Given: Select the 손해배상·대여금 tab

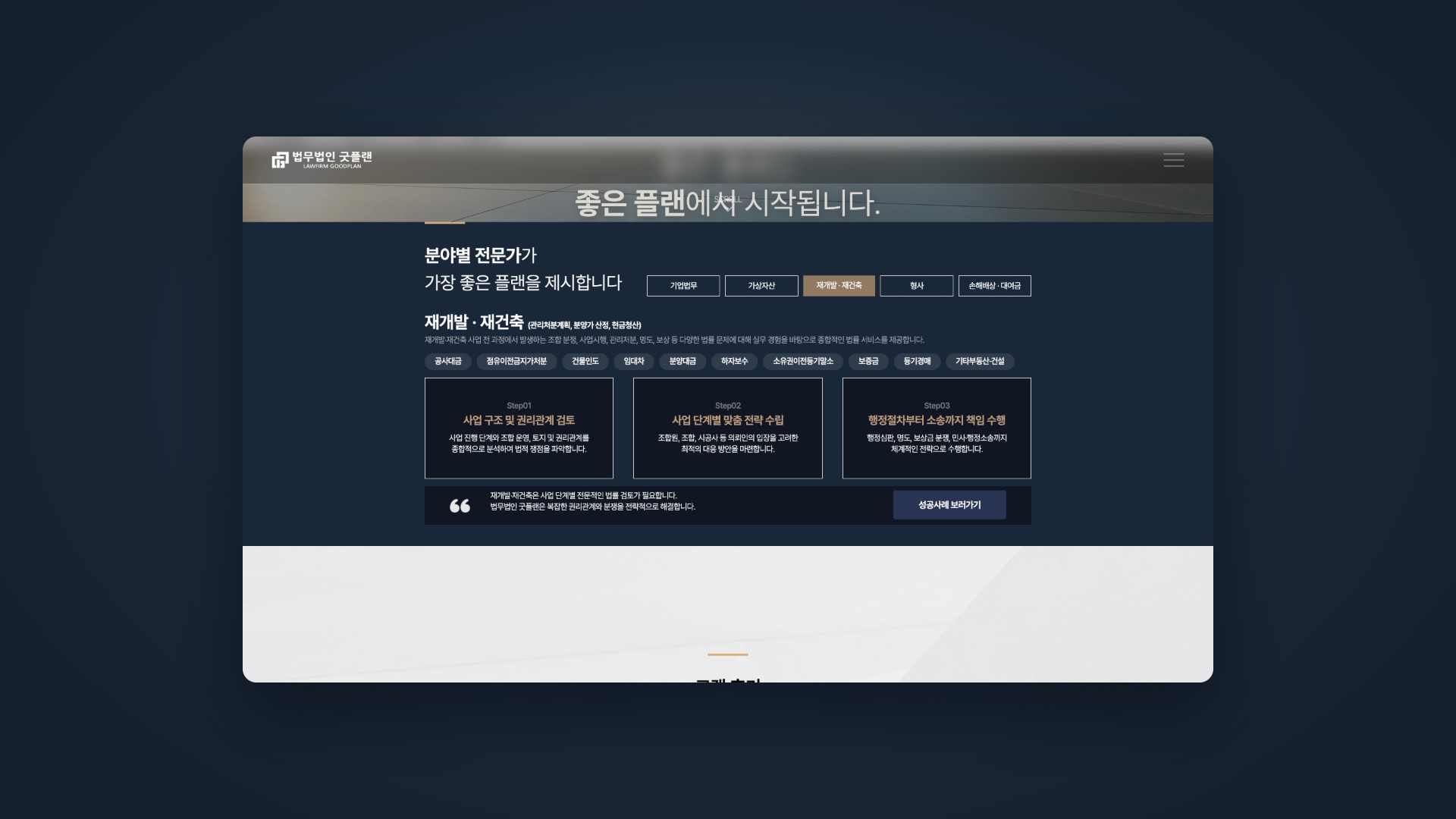Looking at the screenshot, I should coord(994,286).
